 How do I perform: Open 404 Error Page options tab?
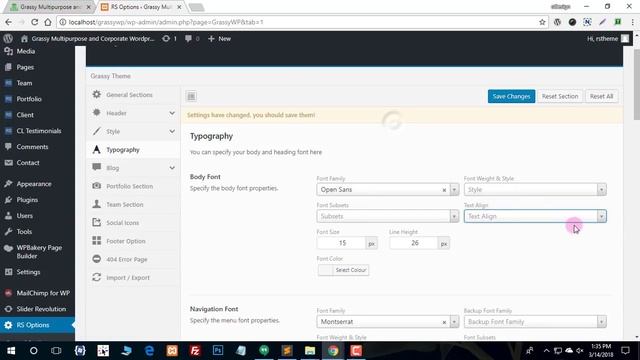133,259
